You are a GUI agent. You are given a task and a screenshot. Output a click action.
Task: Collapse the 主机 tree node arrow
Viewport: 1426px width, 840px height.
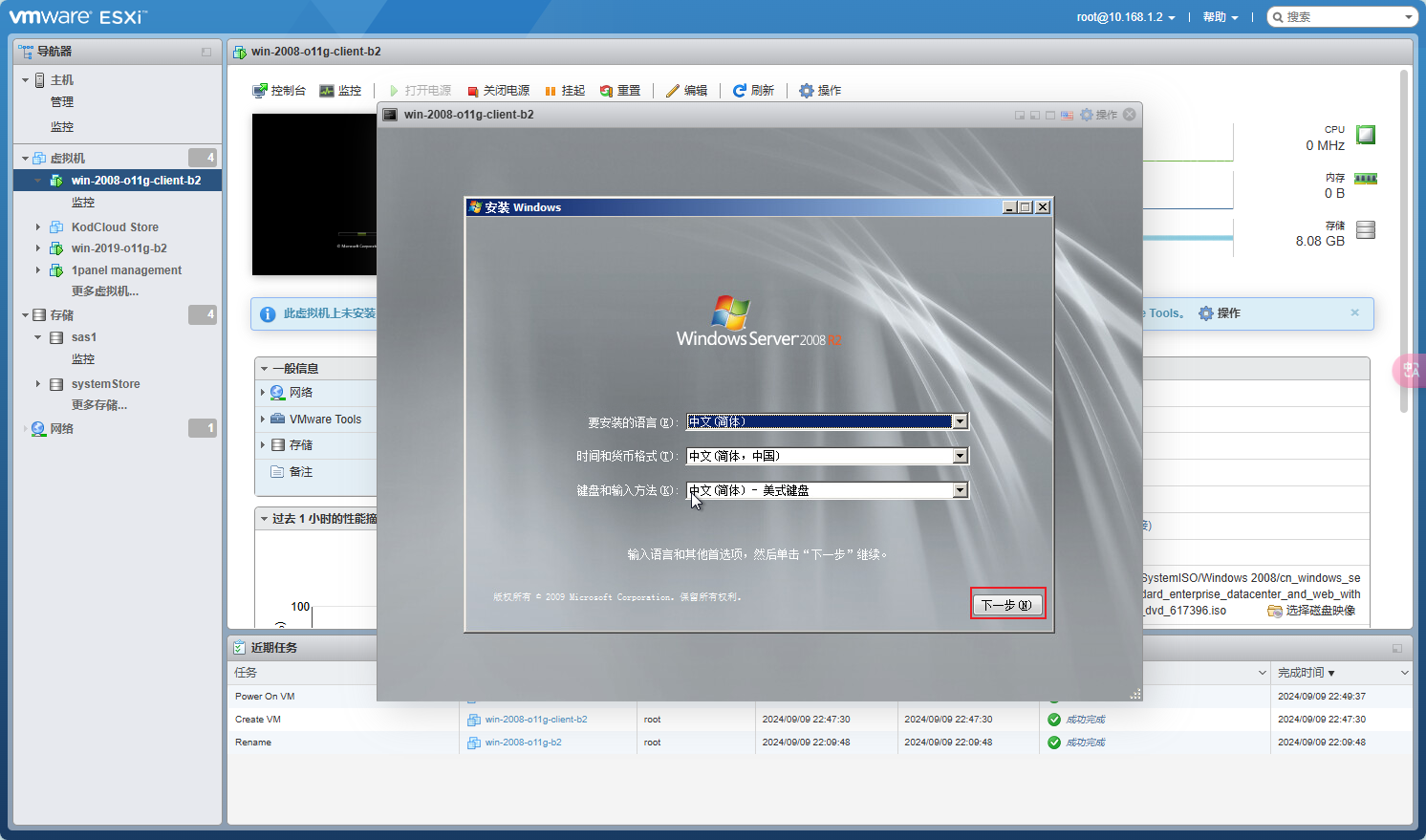click(25, 80)
